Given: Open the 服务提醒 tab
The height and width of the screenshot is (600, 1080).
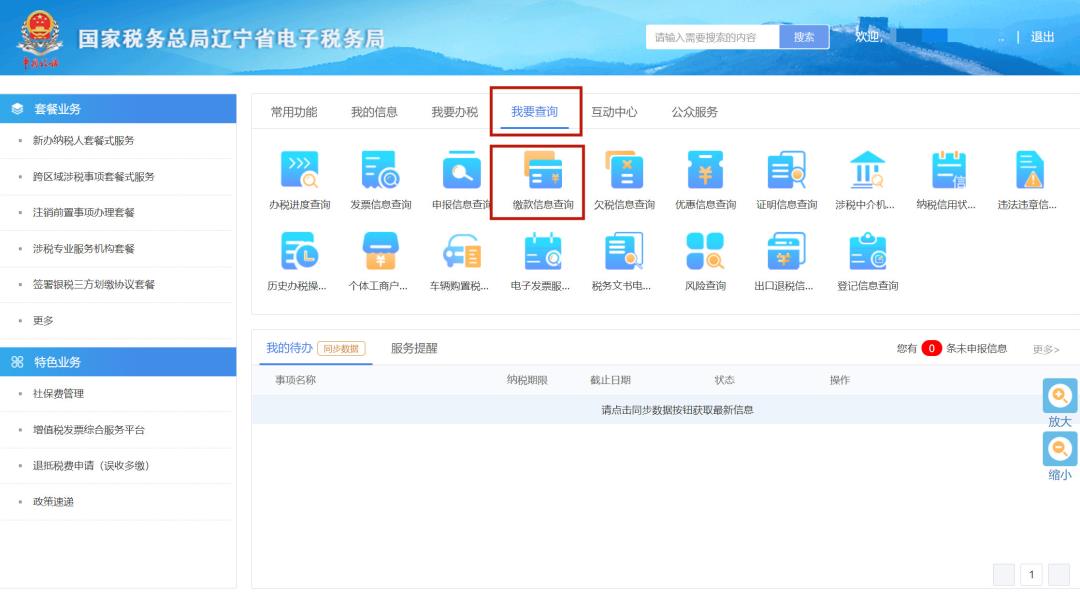Looking at the screenshot, I should (414, 349).
